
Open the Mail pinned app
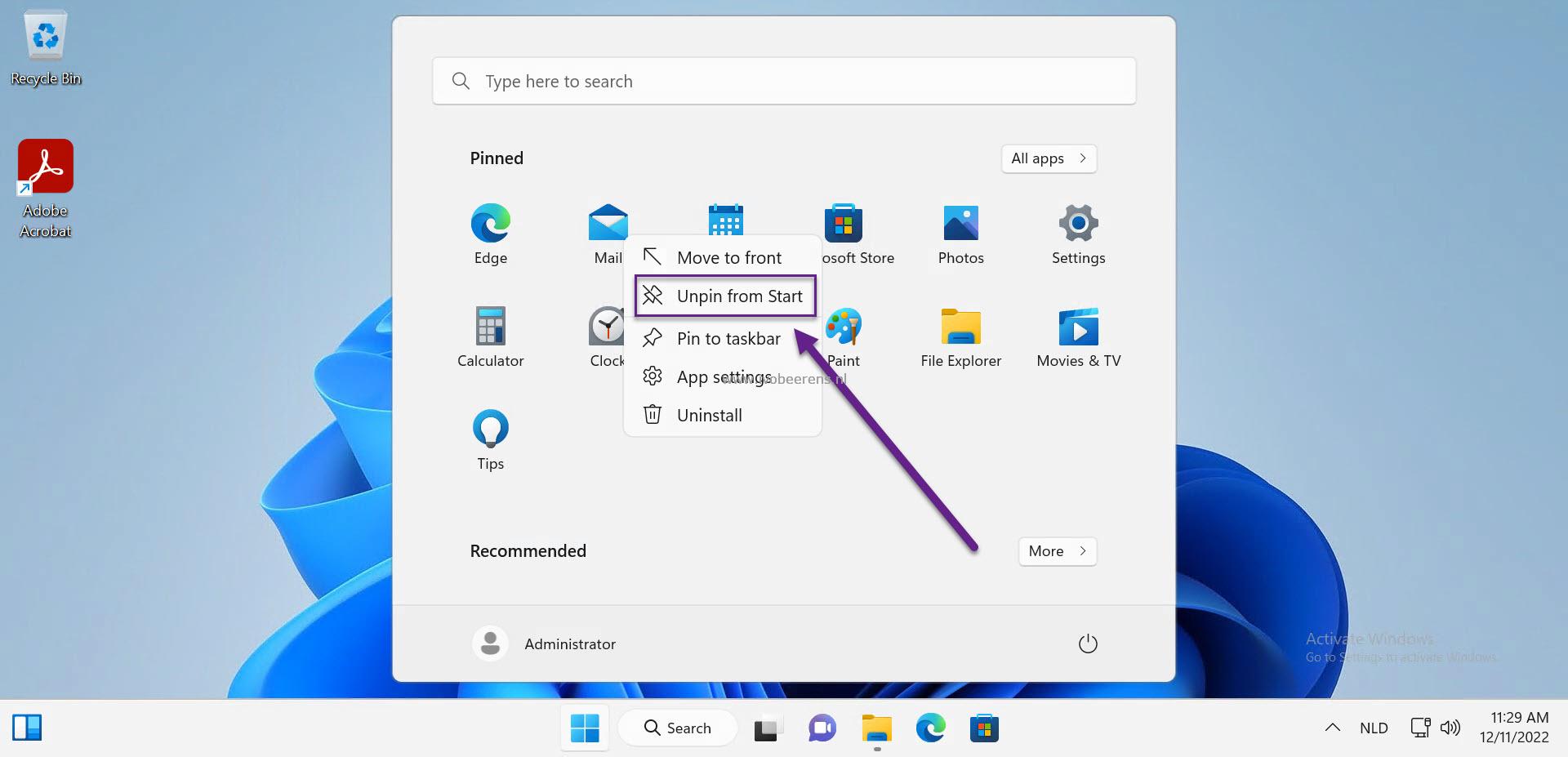[x=608, y=234]
